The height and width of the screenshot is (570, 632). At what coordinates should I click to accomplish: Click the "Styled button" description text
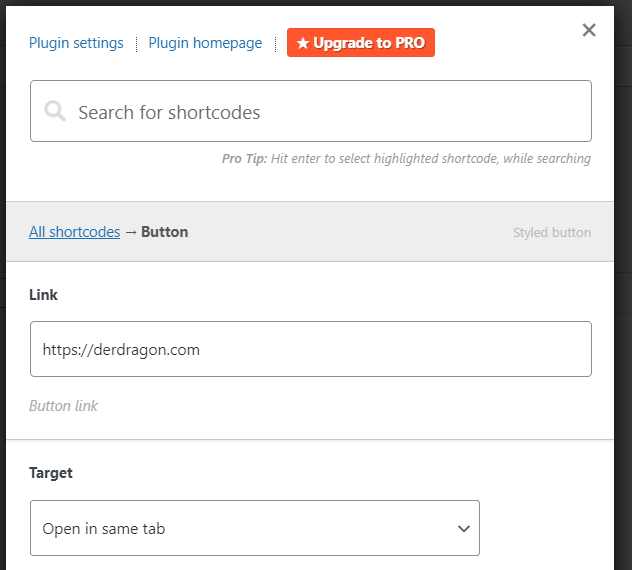point(552,233)
